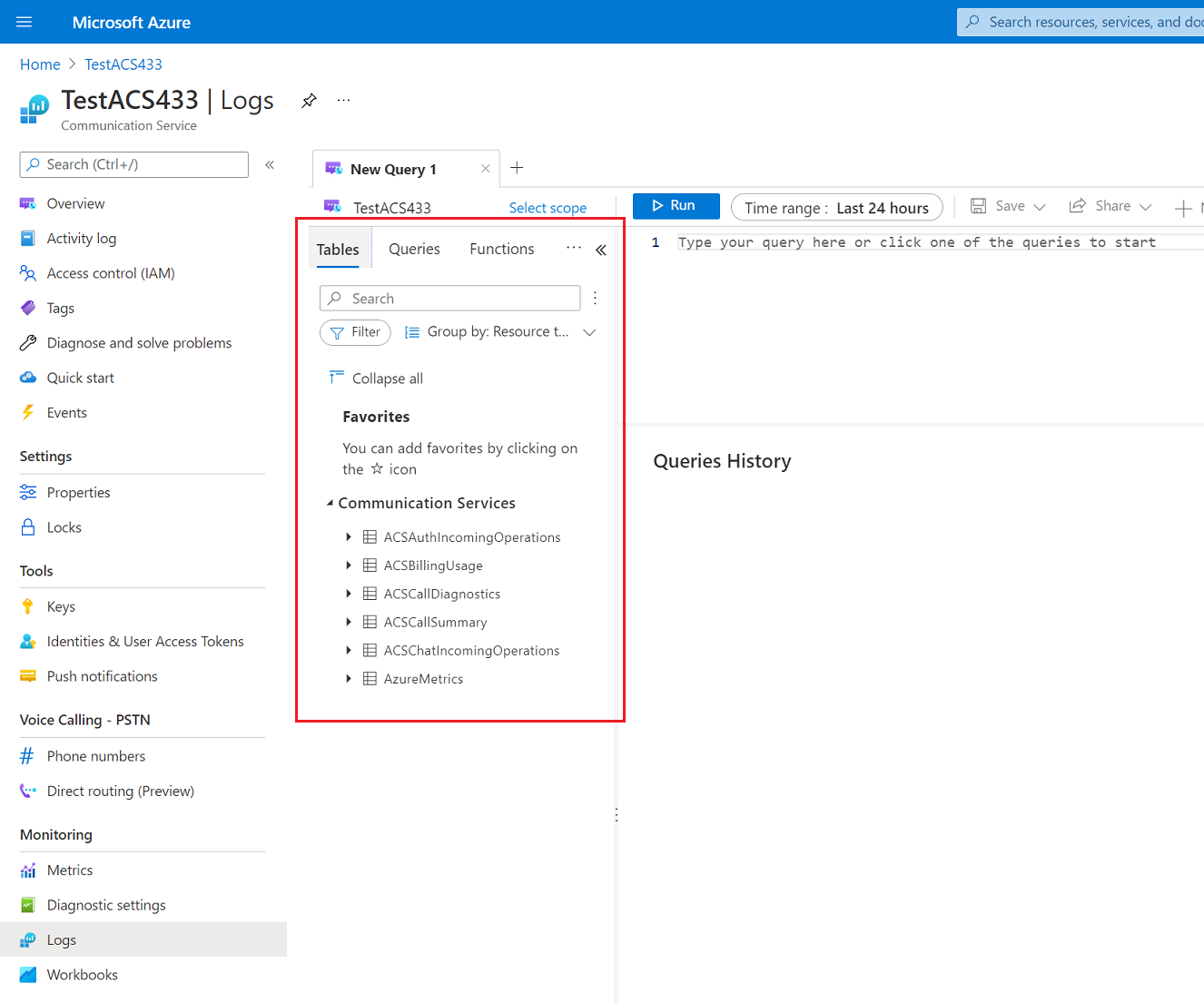
Task: Change the Last 24 hours time range
Action: 835,207
